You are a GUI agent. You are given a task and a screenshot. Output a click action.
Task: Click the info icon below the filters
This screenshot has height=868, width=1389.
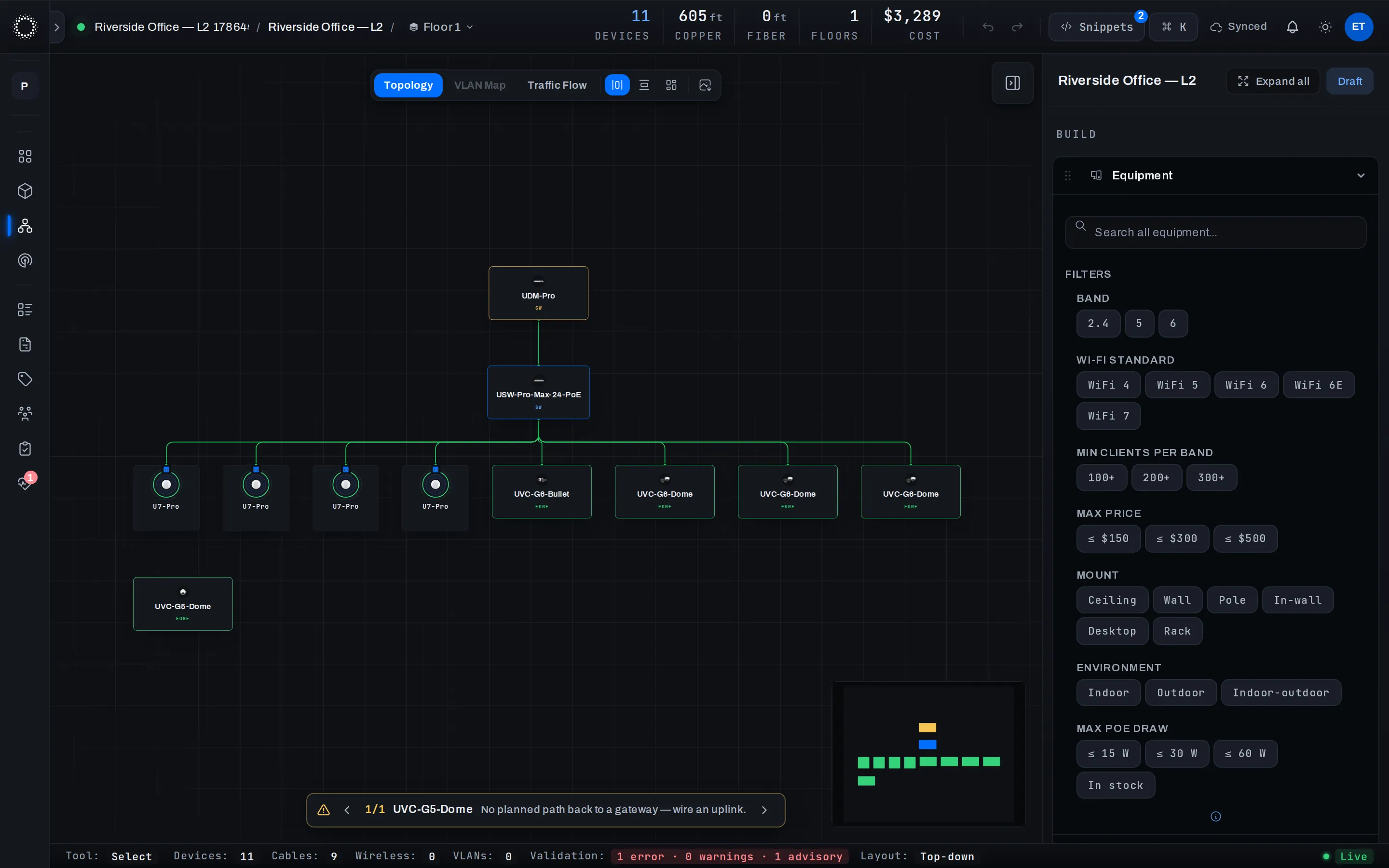(x=1215, y=816)
